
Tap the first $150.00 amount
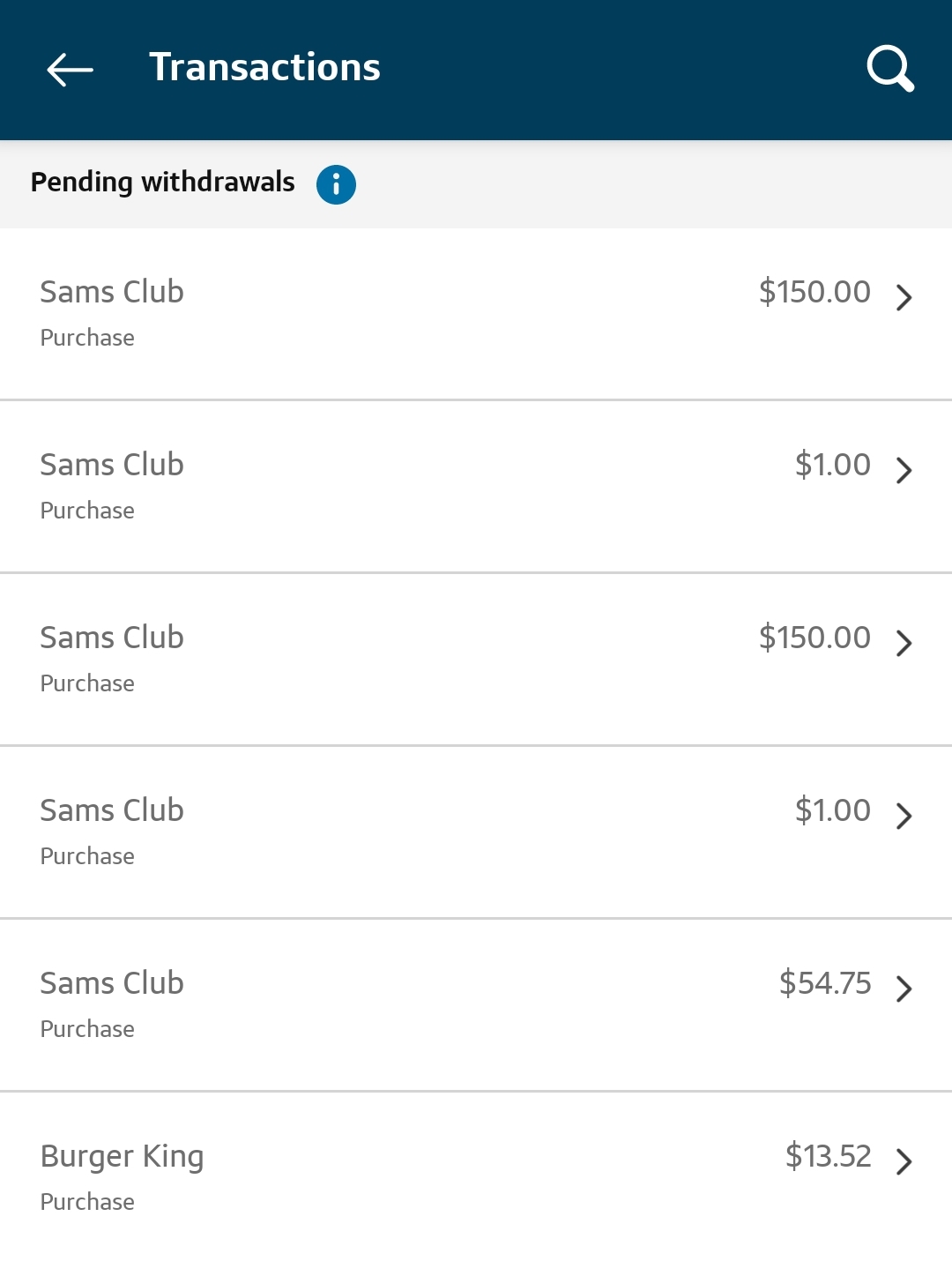pos(814,292)
